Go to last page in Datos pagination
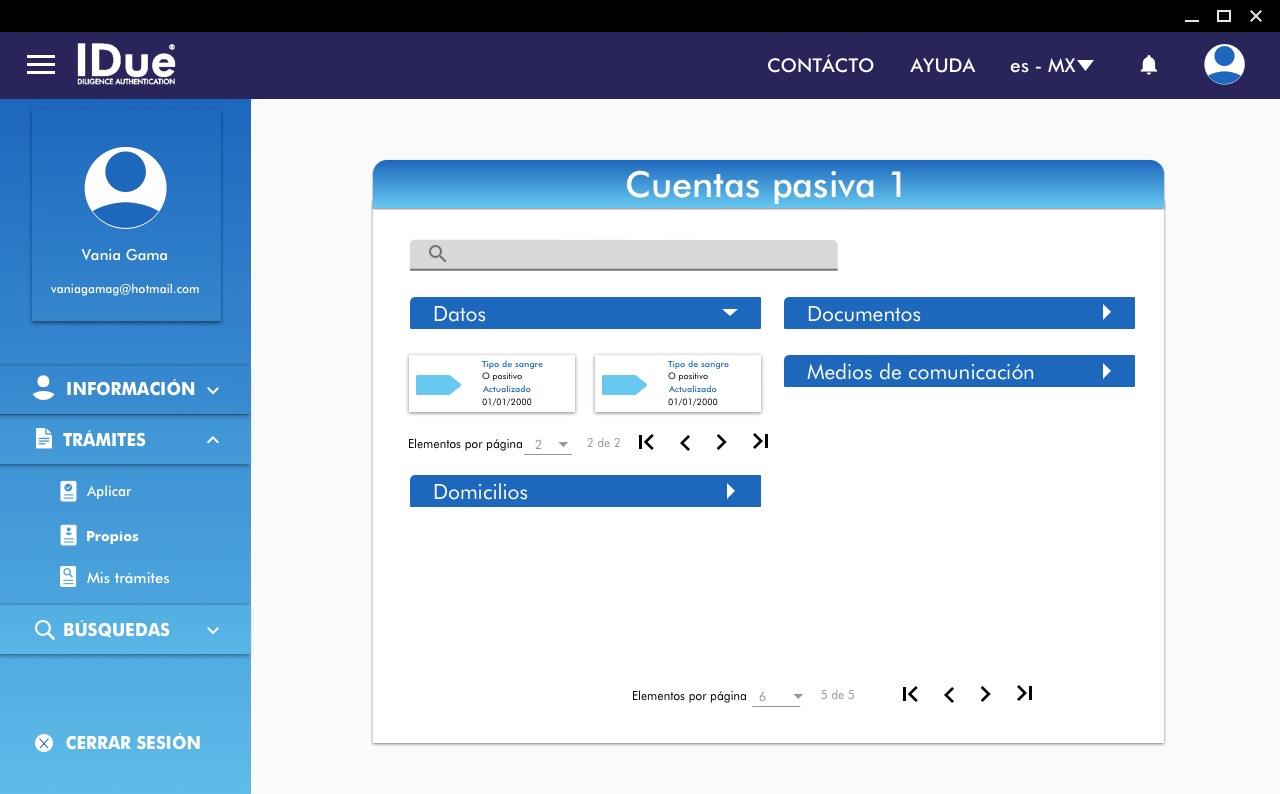 (760, 442)
